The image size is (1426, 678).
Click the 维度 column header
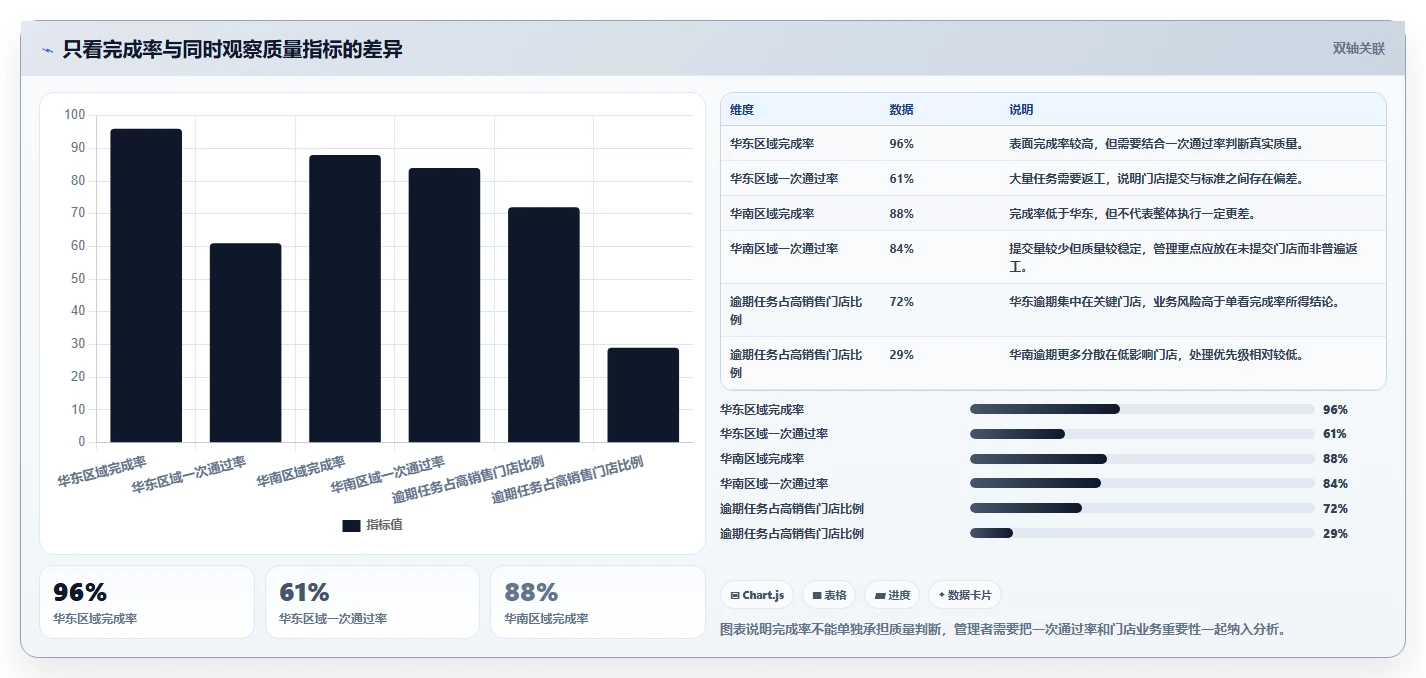pos(742,110)
